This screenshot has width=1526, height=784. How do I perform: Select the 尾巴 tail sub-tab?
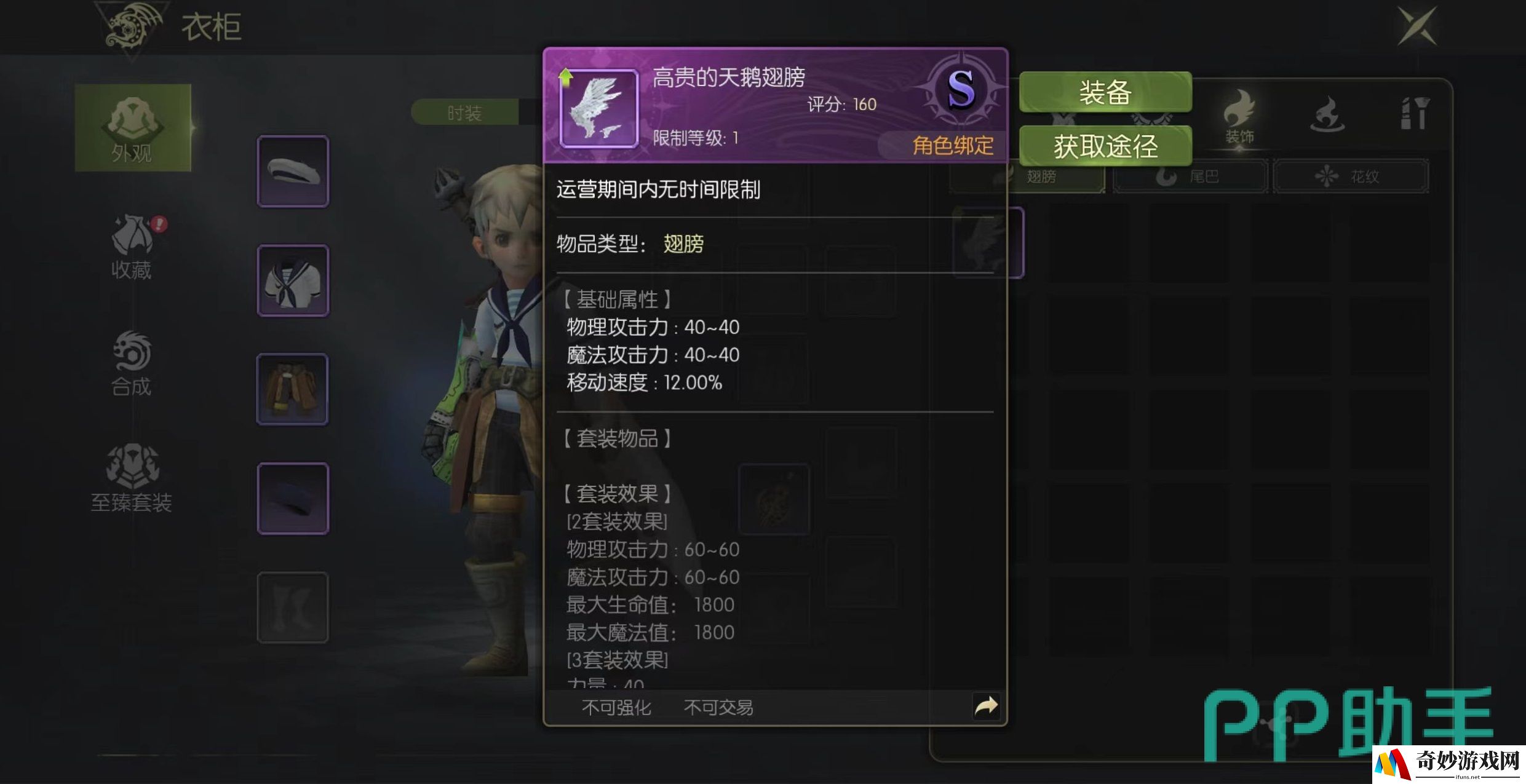(x=1190, y=176)
